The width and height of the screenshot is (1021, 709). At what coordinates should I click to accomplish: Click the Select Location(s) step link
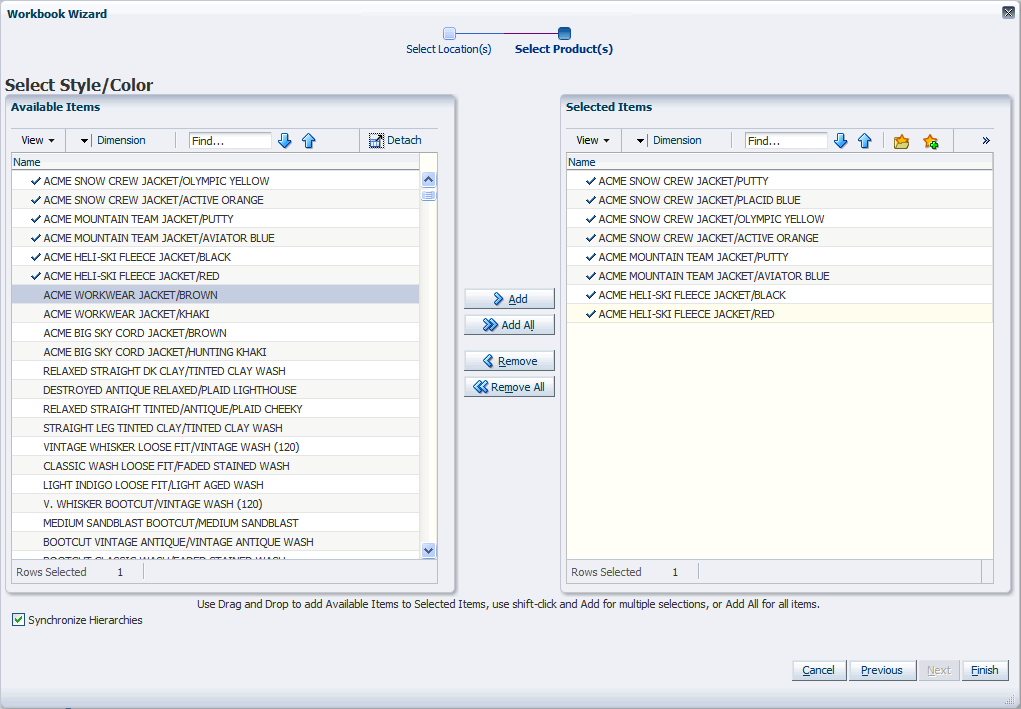click(x=449, y=49)
